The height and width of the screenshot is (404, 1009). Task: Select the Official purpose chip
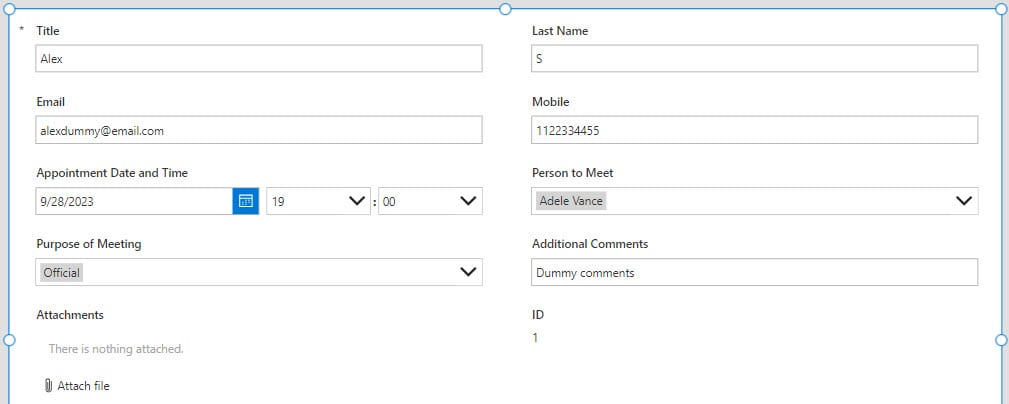62,272
